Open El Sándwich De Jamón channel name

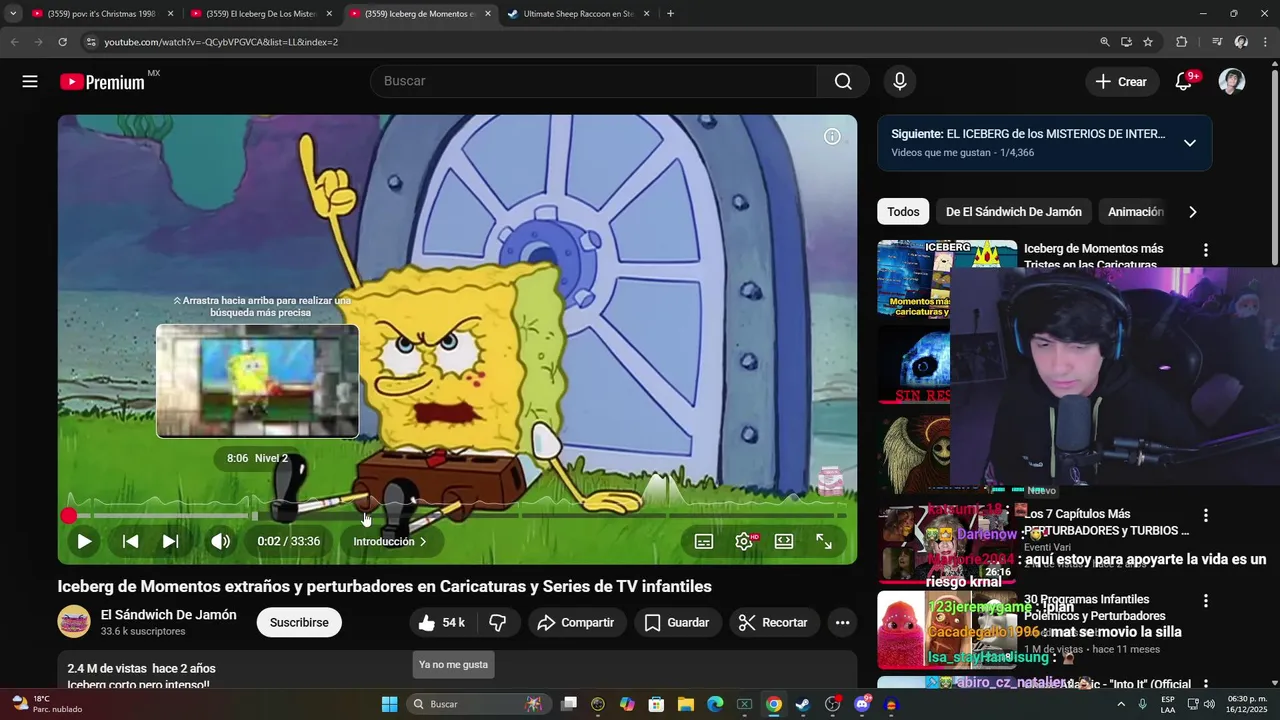169,615
